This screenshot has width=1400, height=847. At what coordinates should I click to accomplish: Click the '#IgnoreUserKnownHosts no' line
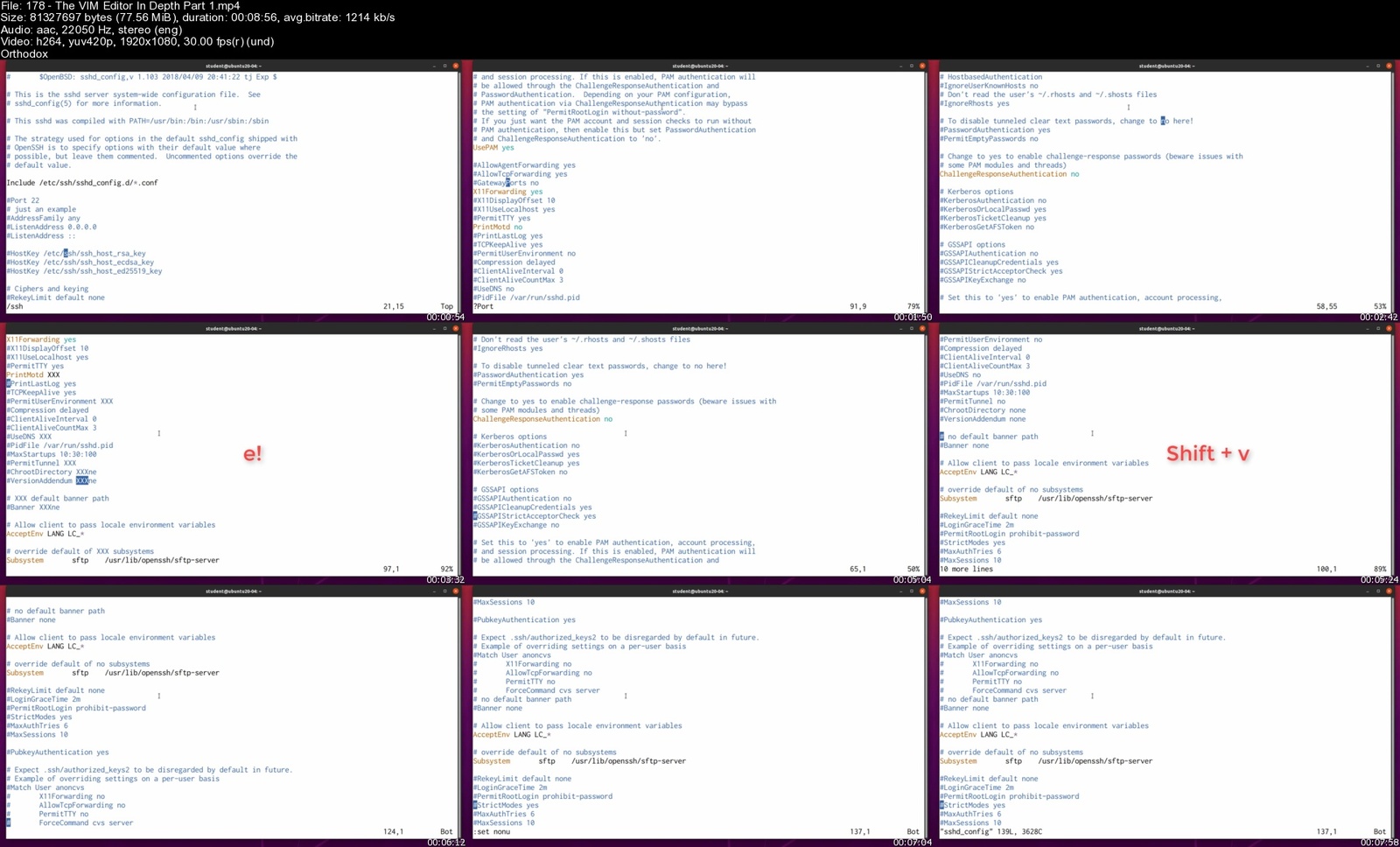(x=989, y=86)
